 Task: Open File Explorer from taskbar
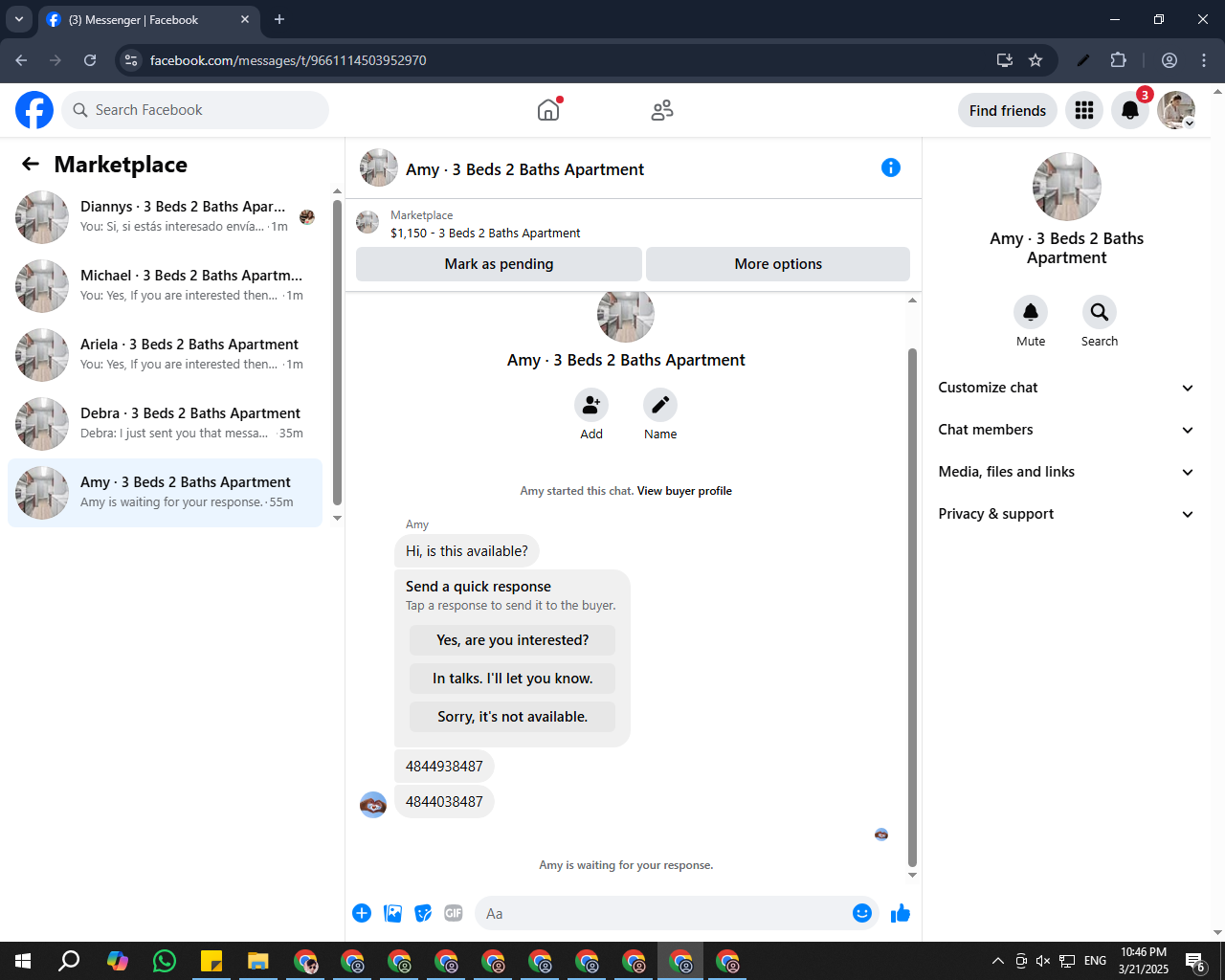coord(258,961)
